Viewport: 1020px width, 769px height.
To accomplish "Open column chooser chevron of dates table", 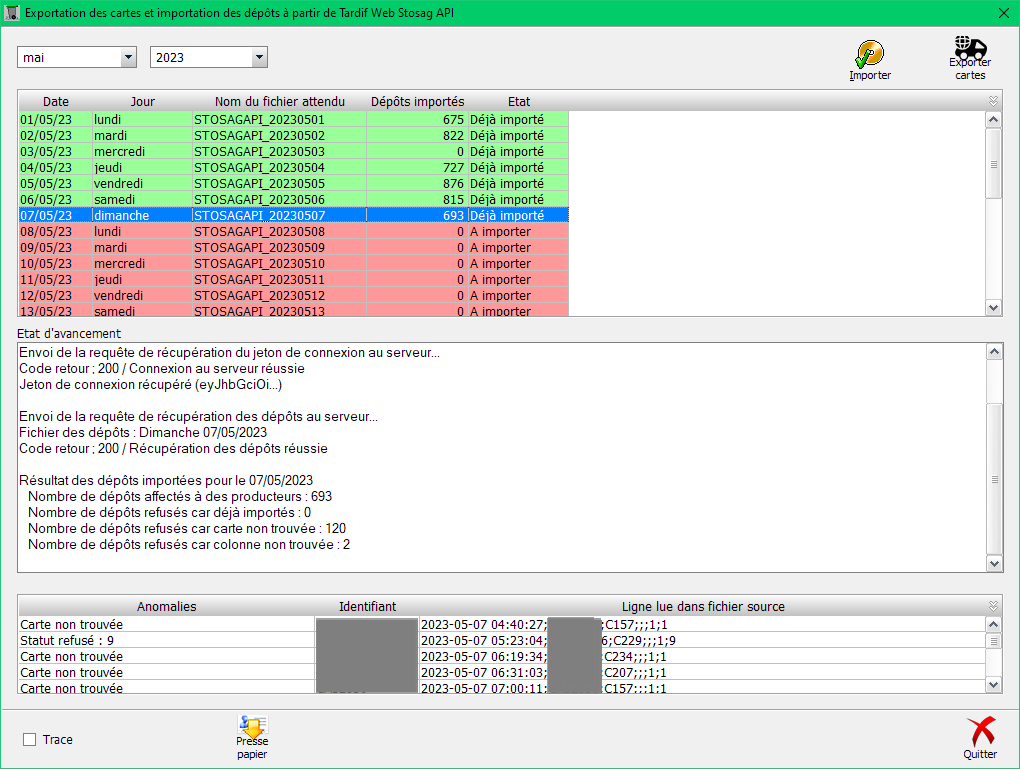I will coord(993,101).
